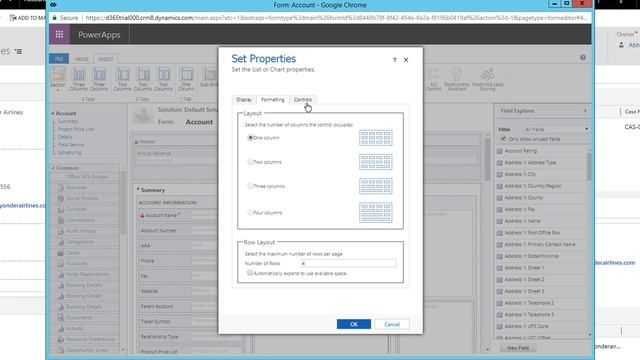Select the Three columns radio button
The width and height of the screenshot is (640, 360).
point(250,186)
